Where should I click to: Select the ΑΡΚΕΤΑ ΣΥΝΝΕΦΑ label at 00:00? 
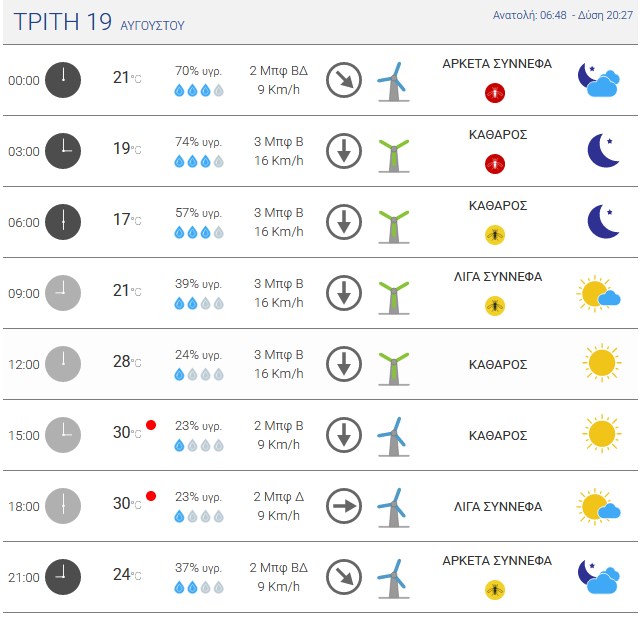coord(497,64)
